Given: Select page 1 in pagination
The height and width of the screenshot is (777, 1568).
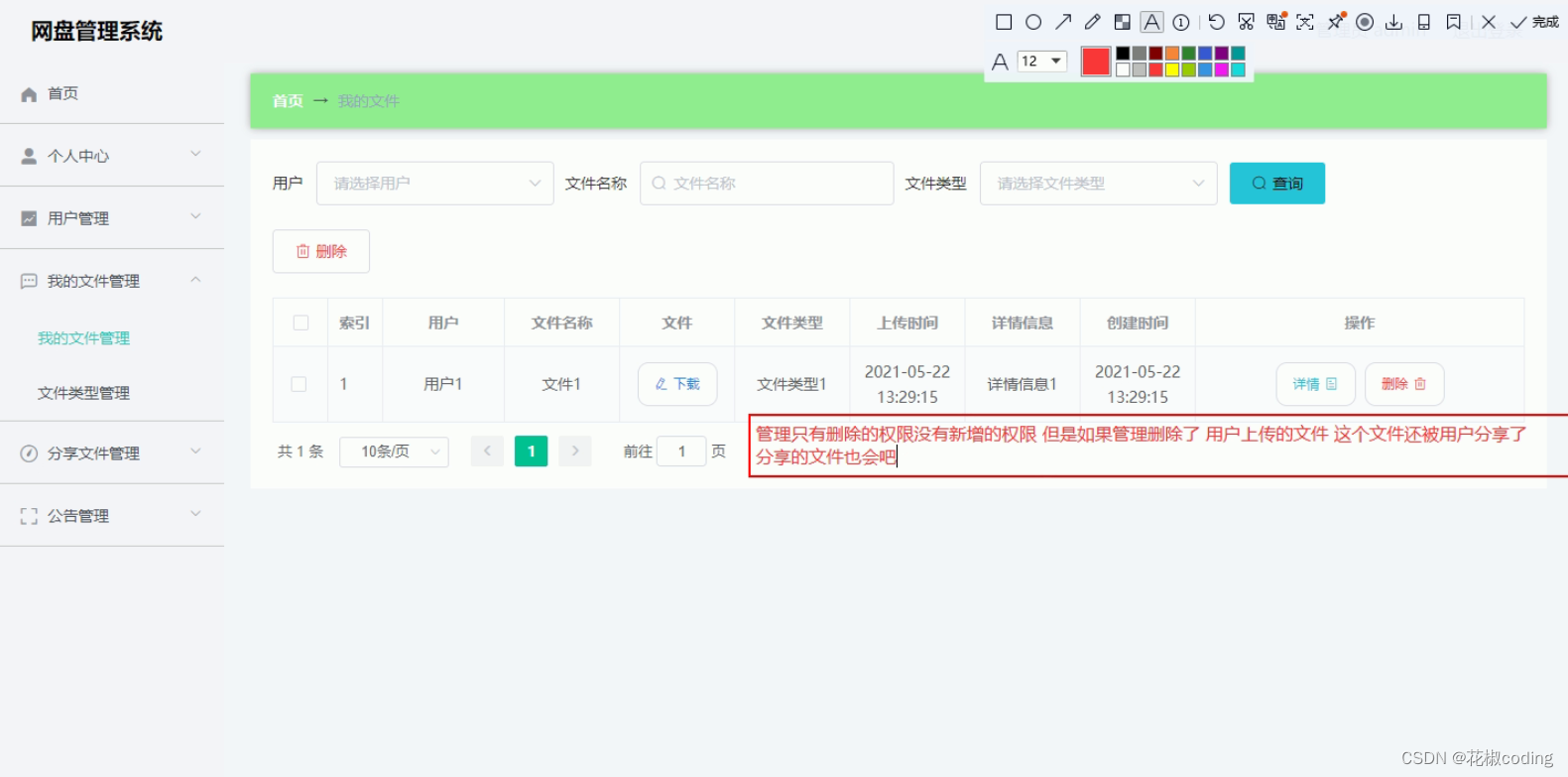Looking at the screenshot, I should coord(532,452).
